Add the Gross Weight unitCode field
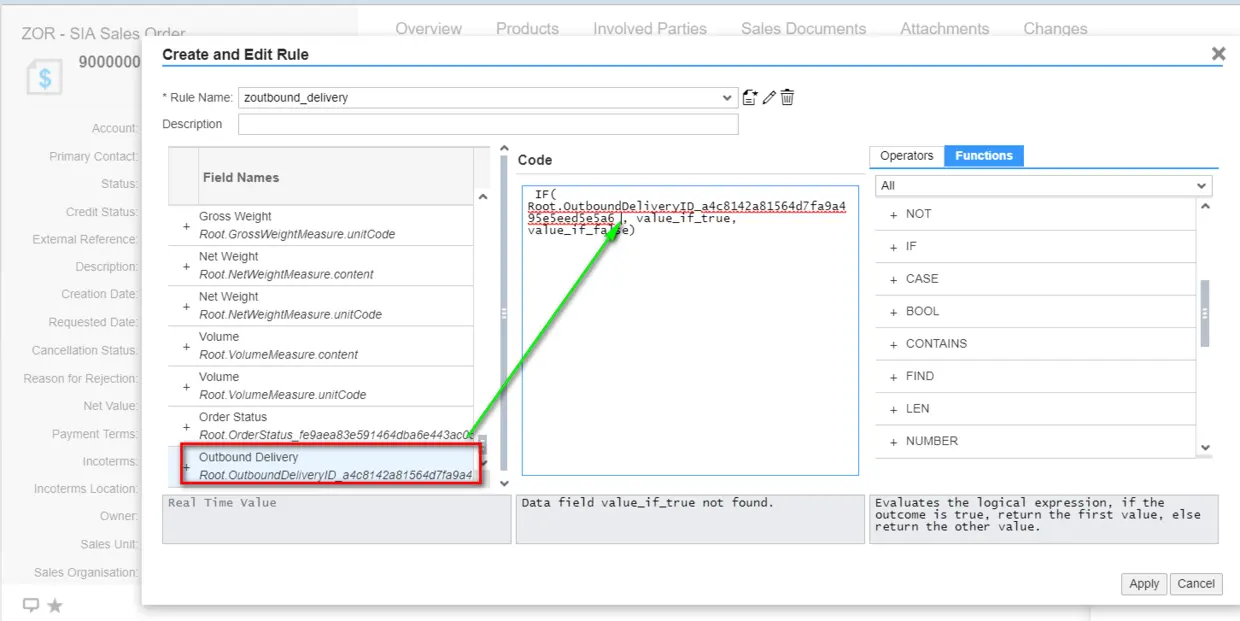This screenshot has height=621, width=1240. (186, 226)
